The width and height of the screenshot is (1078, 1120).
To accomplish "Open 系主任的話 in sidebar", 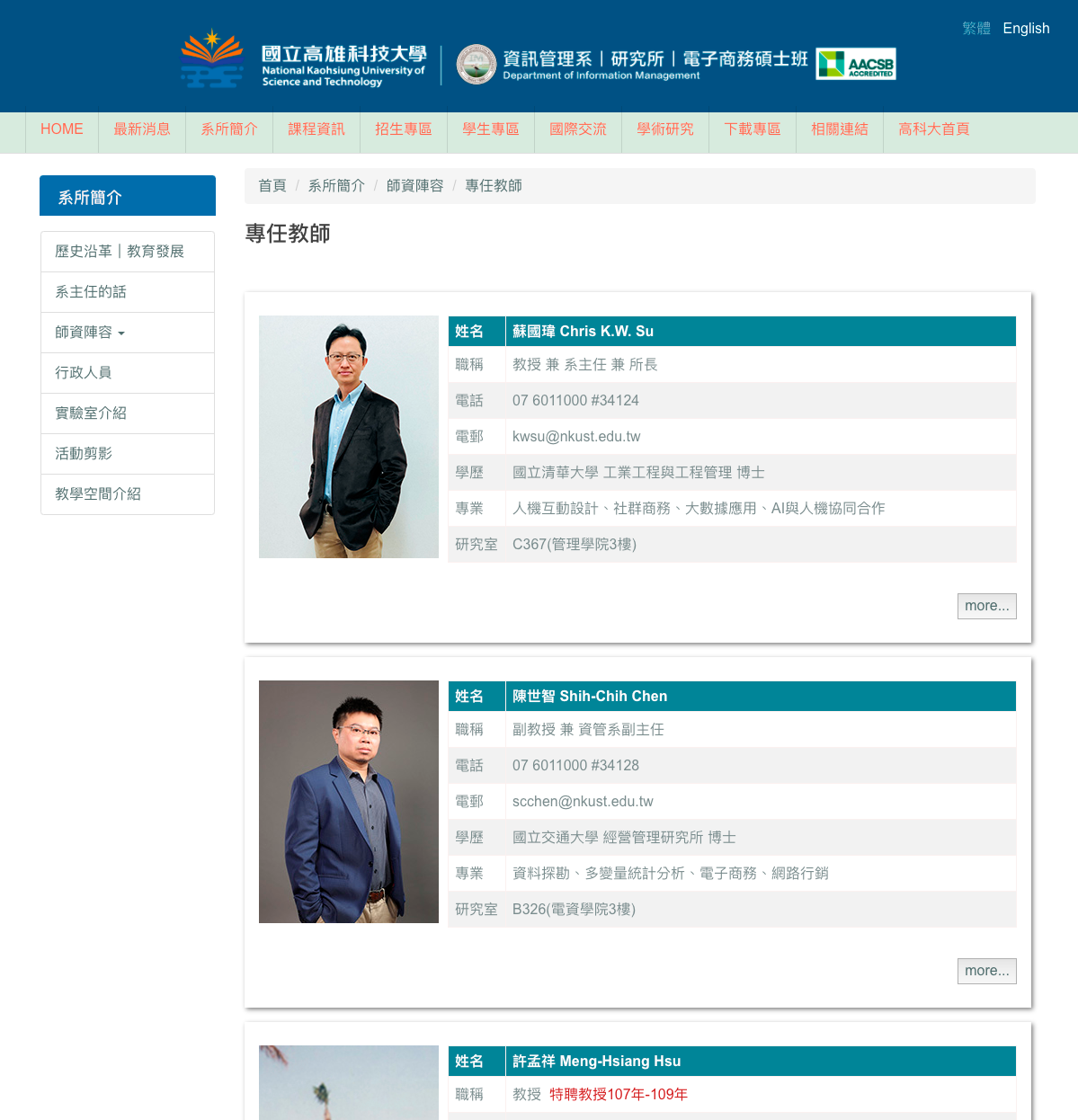I will (128, 292).
